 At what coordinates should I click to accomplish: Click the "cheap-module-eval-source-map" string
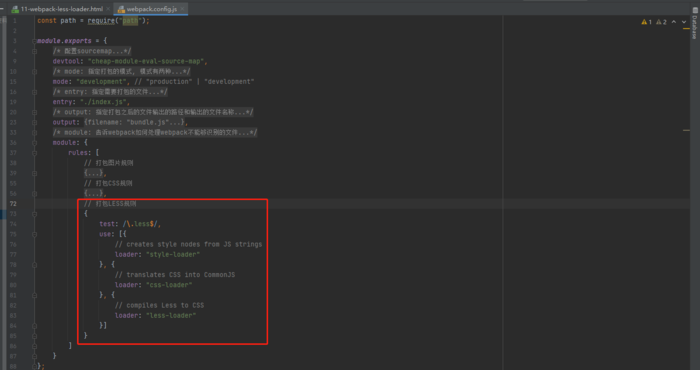click(x=146, y=62)
